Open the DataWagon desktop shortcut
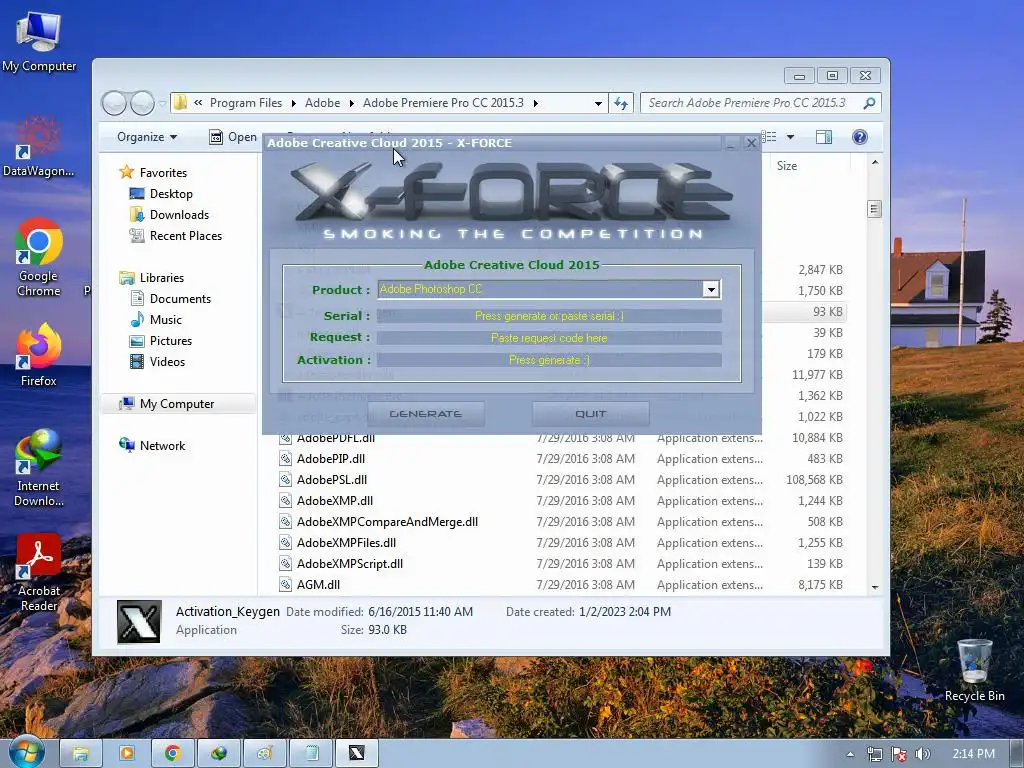The image size is (1024, 768). (x=38, y=146)
